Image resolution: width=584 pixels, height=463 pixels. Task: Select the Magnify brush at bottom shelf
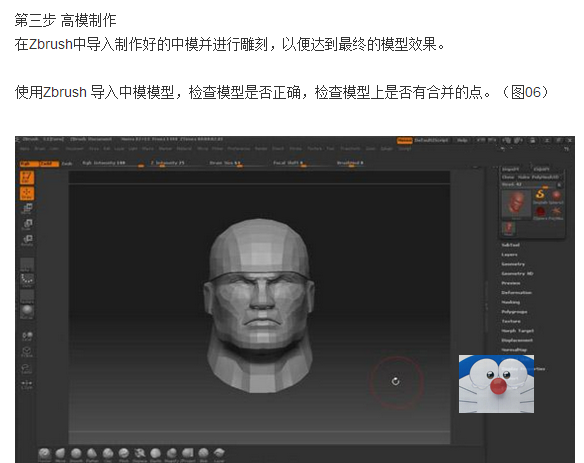point(172,454)
